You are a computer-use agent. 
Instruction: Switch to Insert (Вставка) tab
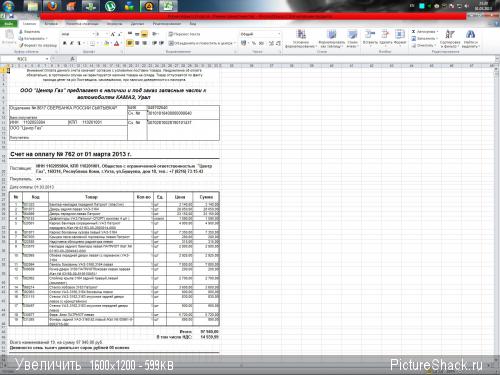(x=51, y=24)
